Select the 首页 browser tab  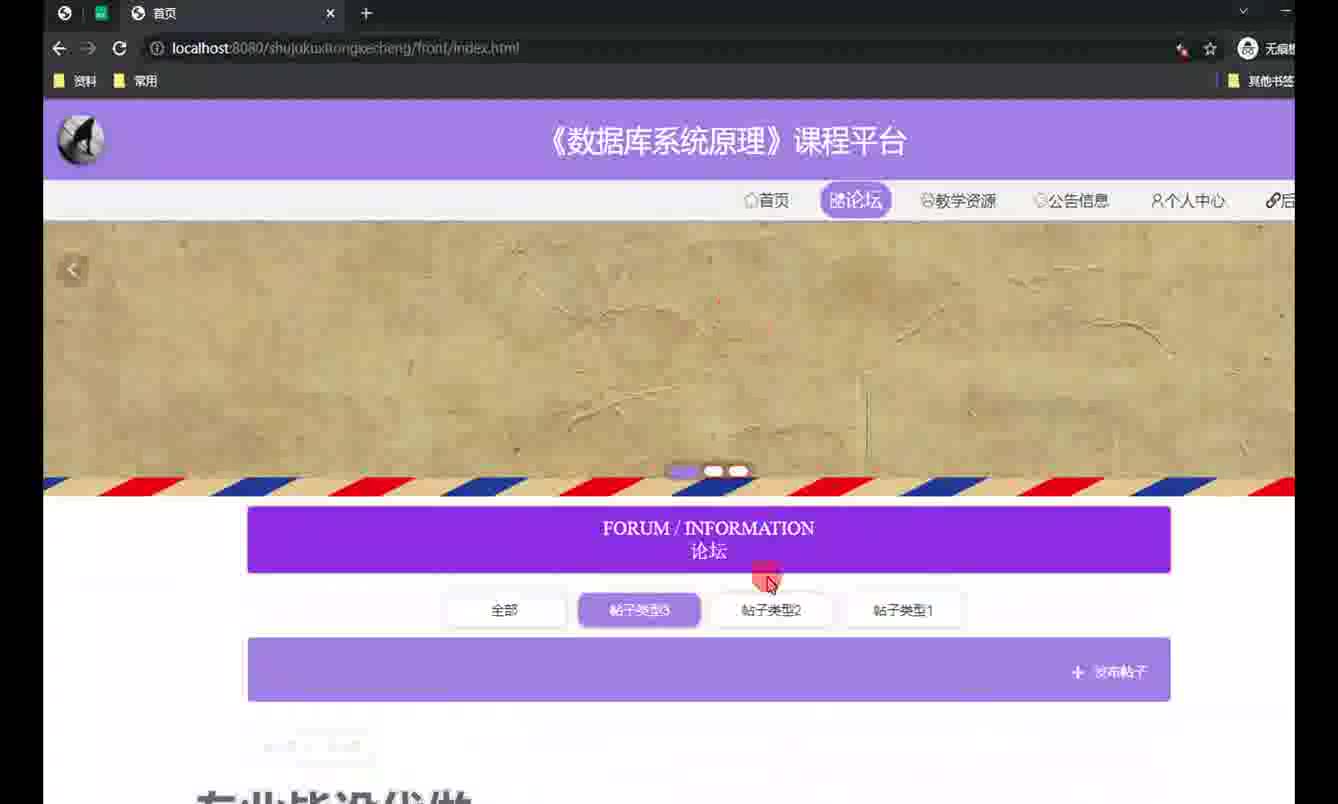click(x=232, y=14)
